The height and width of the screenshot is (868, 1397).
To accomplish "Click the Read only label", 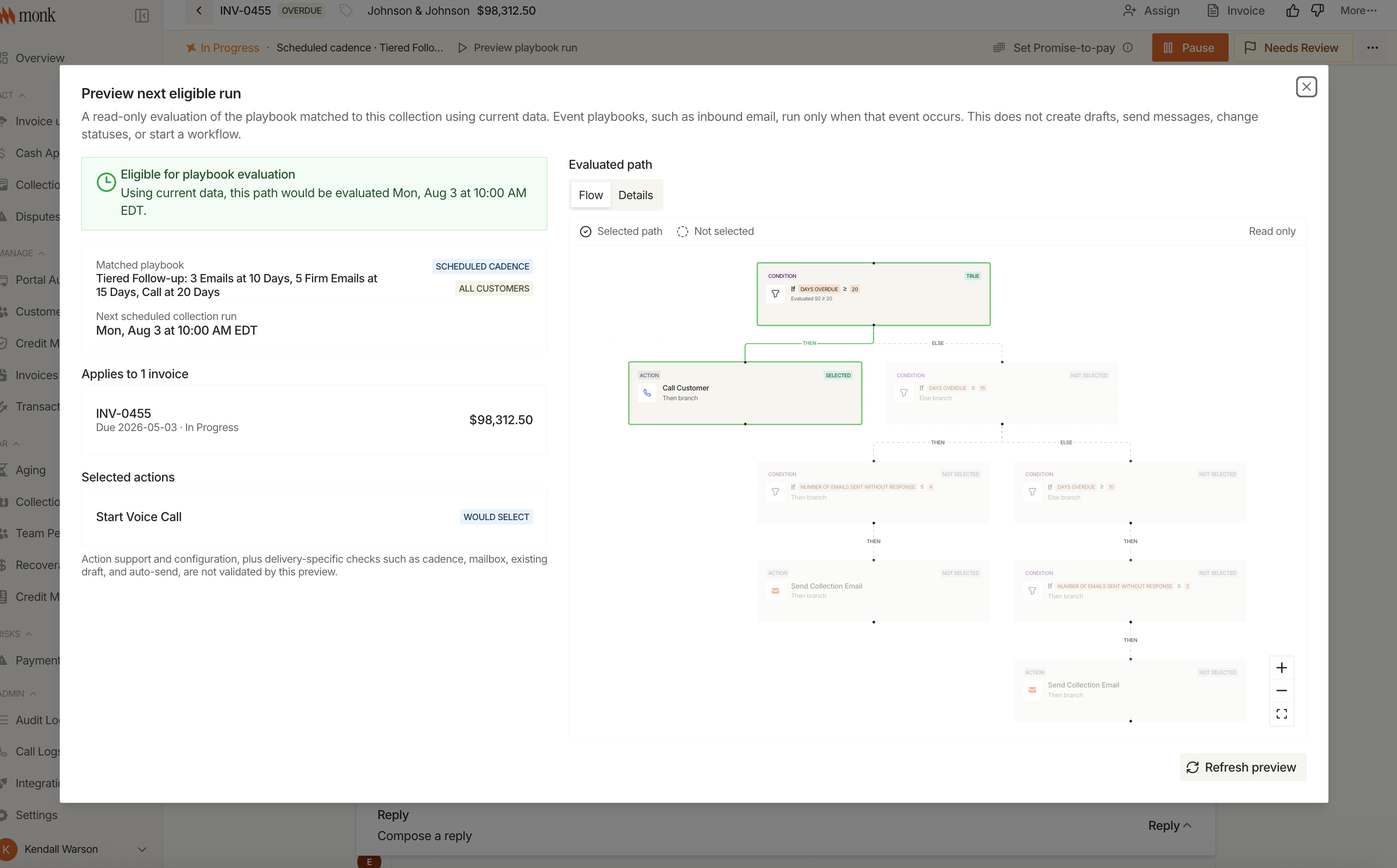I will [x=1272, y=231].
